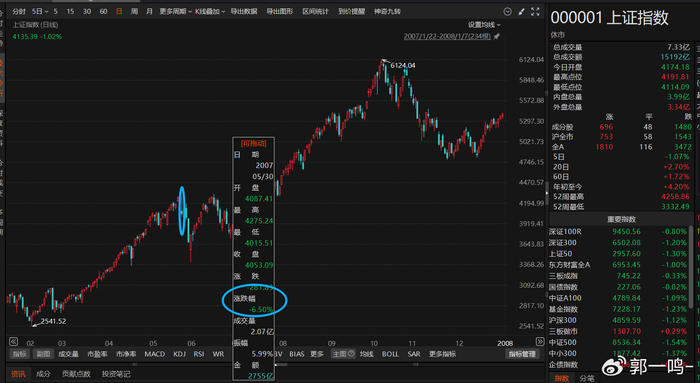700x383 pixels.
Task: Select the RSI indicator
Action: [199, 354]
